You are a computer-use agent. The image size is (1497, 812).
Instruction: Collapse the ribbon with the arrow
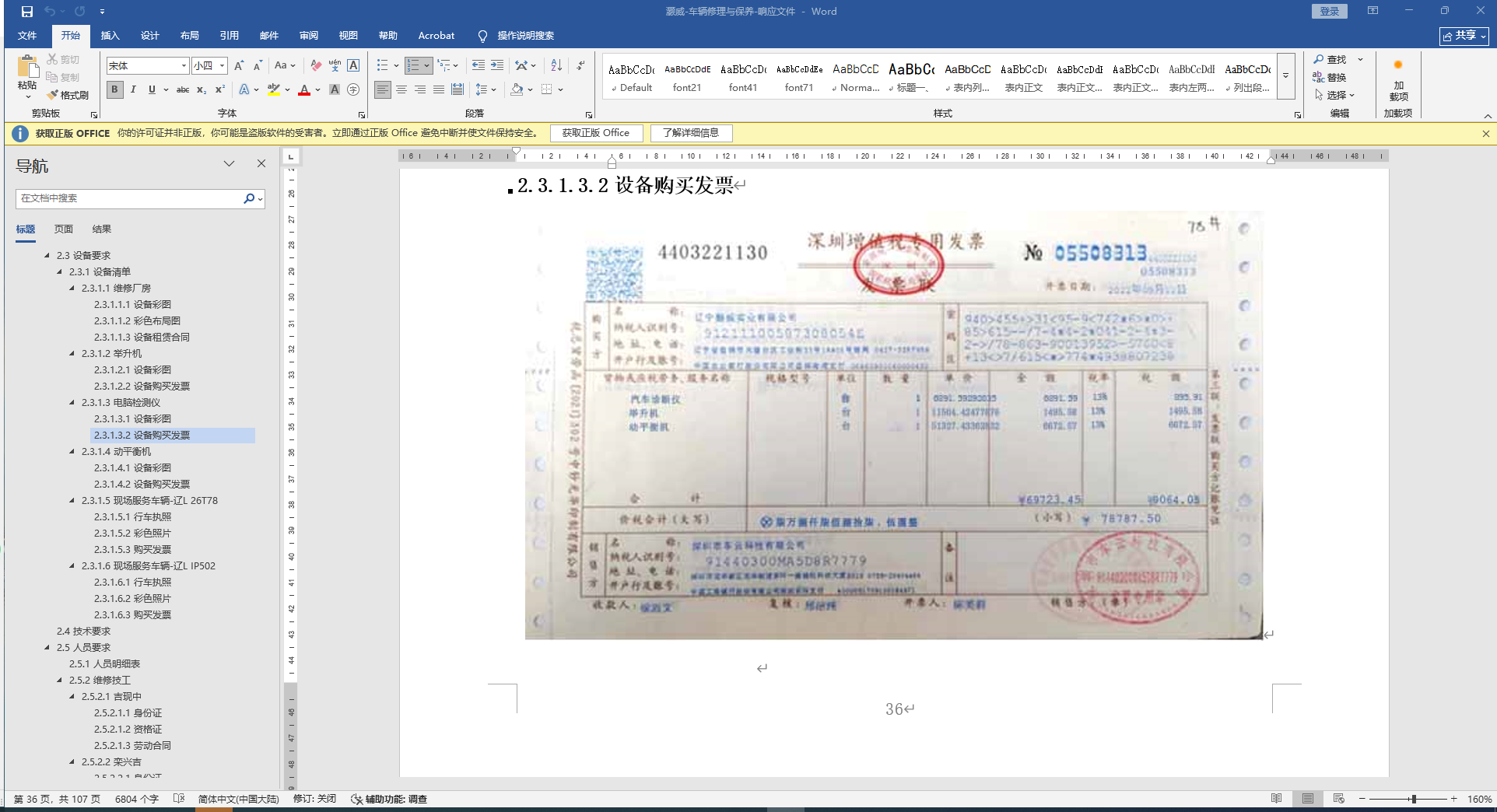click(1486, 115)
